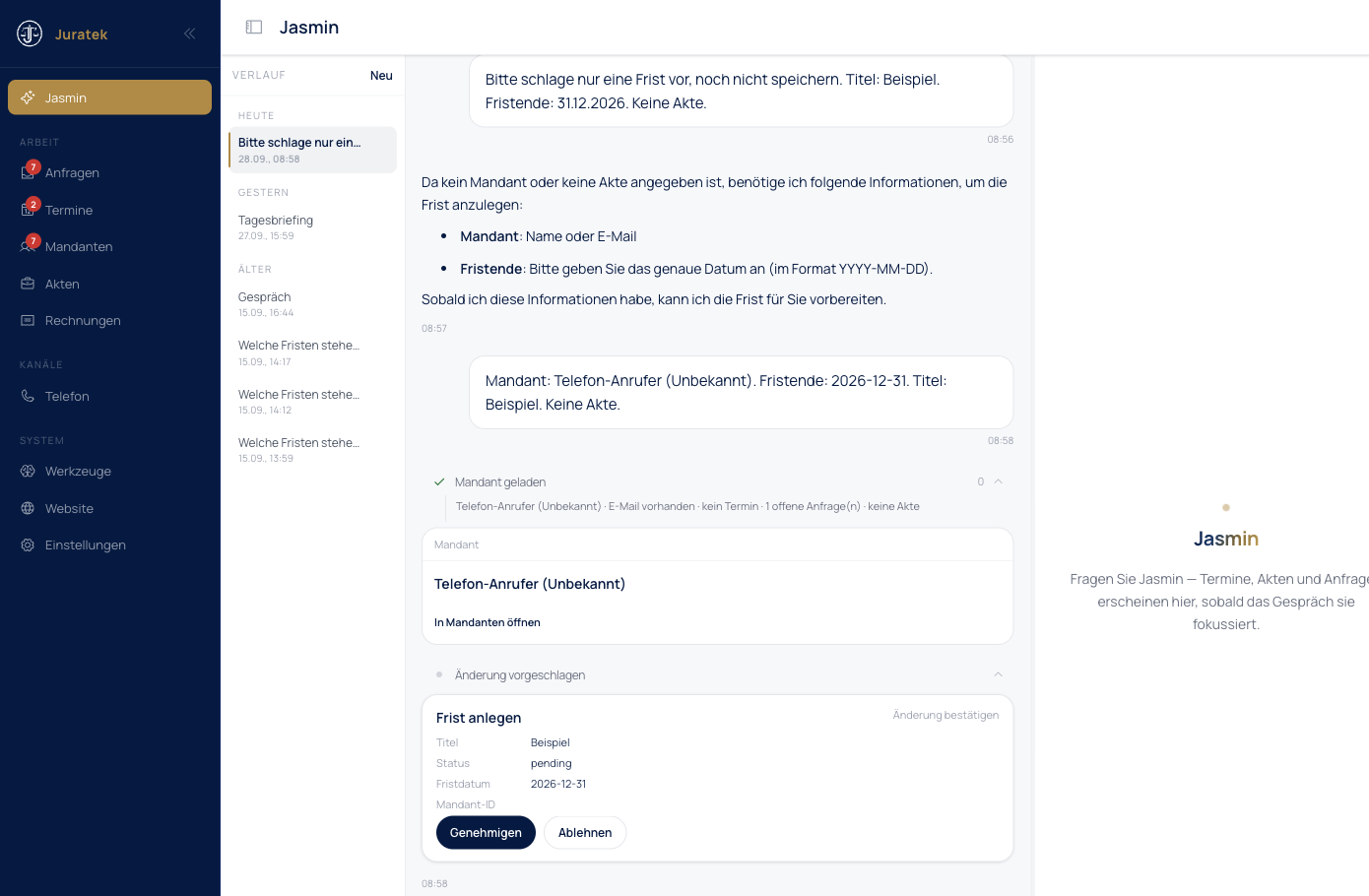This screenshot has height=896, width=1369.
Task: Collapse the sidebar with double-chevron icon
Action: (189, 33)
